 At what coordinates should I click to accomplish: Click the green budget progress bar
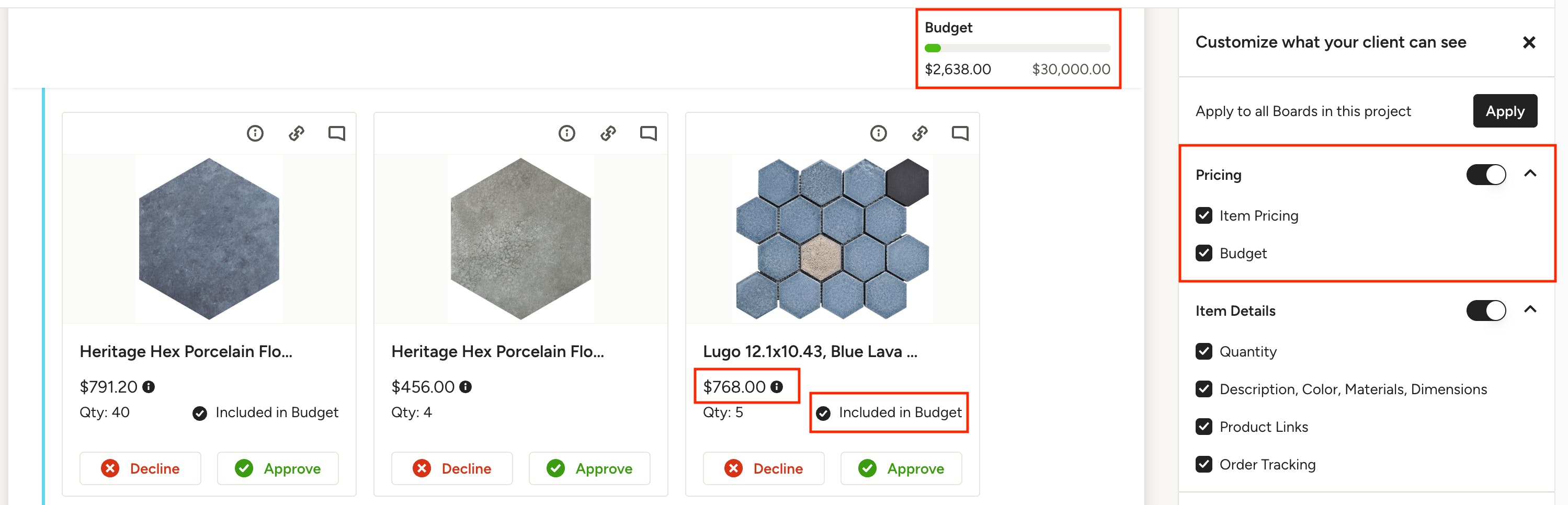(933, 49)
